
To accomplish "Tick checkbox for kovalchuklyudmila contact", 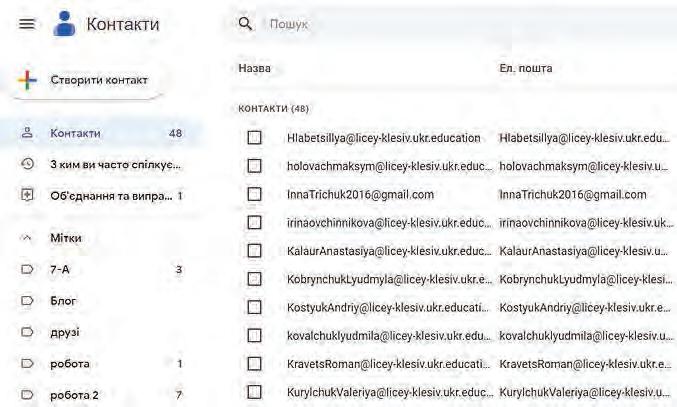I will (254, 335).
